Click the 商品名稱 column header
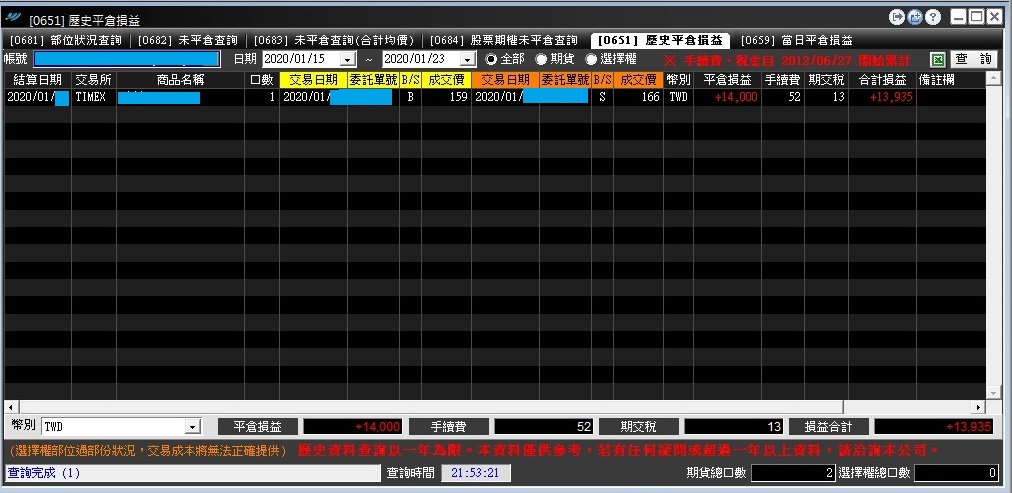The height and width of the screenshot is (493, 1012). 180,80
